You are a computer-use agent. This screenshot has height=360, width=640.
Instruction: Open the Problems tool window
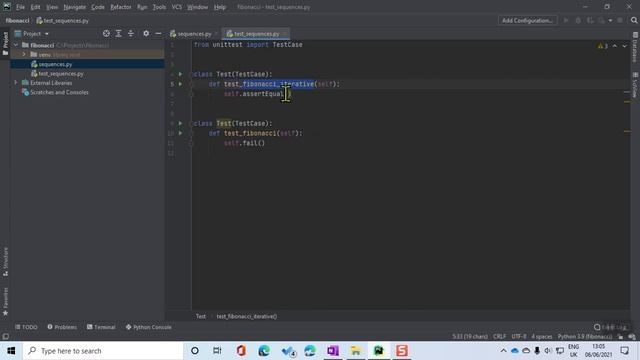tap(62, 327)
